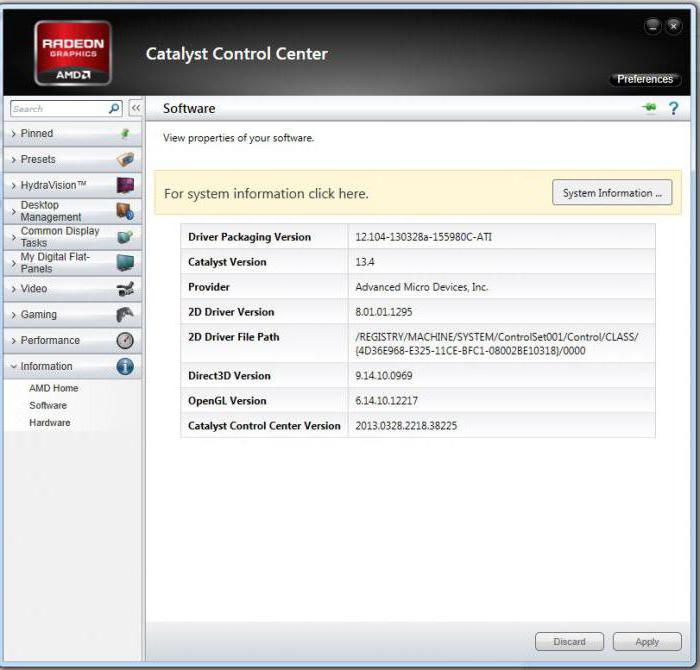Close the Catalyst Control Center window
Screen dimensions: 700x670
coord(674,26)
